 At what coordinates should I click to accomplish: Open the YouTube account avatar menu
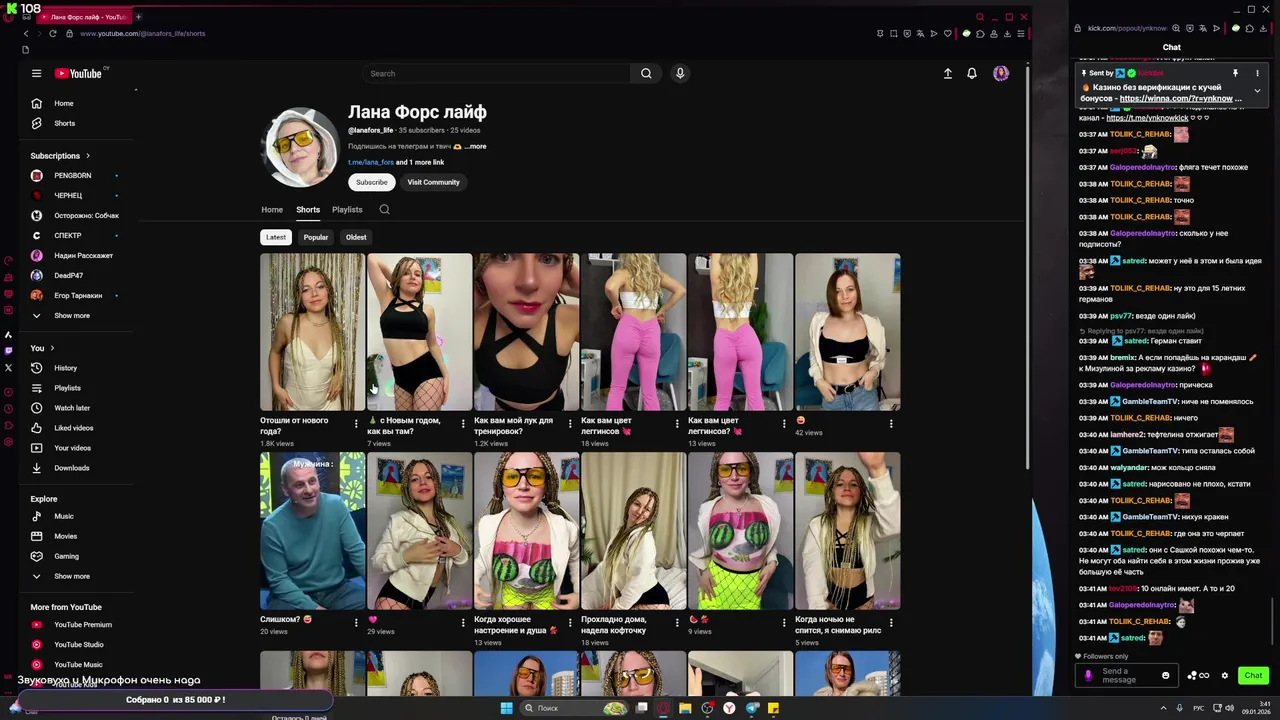1001,73
